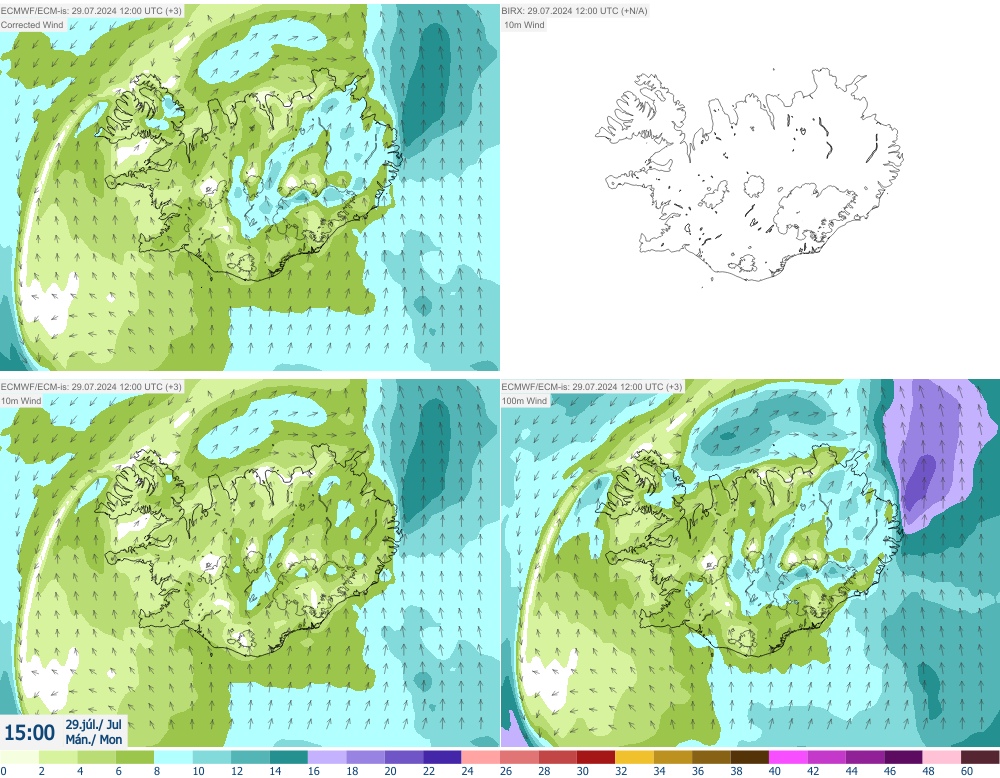Click the legend value label 60
This screenshot has height=778, width=1000.
967,771
